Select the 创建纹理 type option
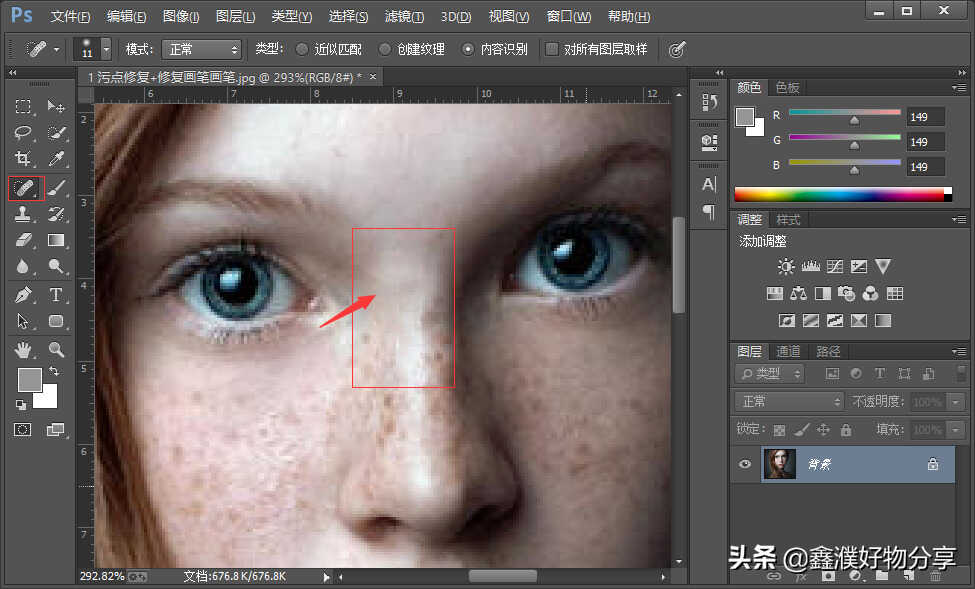Image resolution: width=975 pixels, height=589 pixels. point(385,49)
